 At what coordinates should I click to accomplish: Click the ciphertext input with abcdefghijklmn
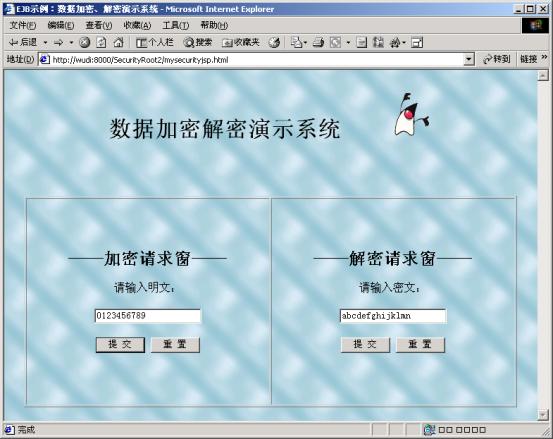pos(393,316)
